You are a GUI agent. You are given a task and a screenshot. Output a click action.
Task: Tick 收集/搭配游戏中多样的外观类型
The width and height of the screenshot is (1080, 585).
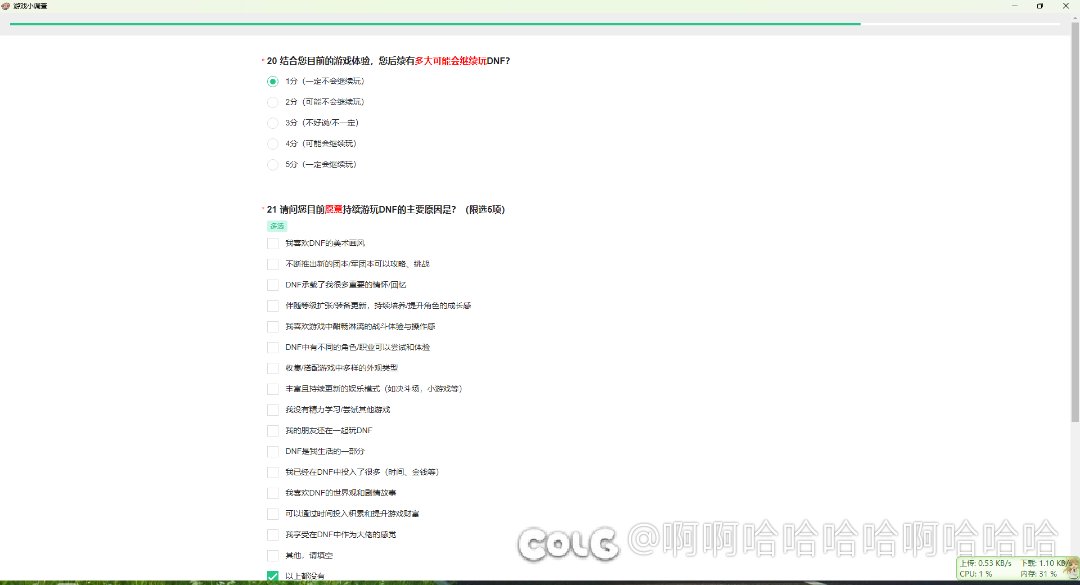pyautogui.click(x=273, y=368)
